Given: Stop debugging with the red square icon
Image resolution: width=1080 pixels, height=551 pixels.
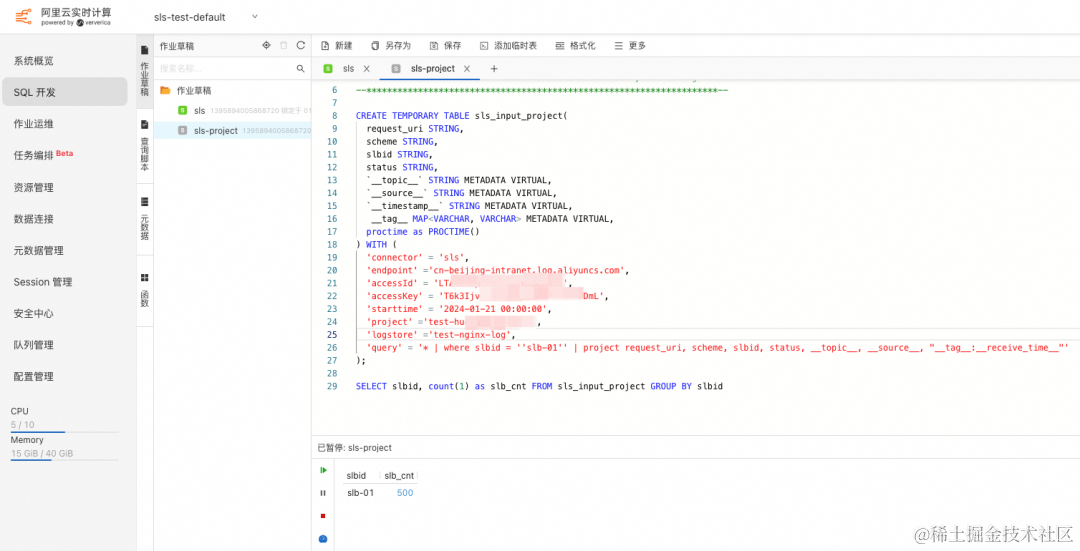Looking at the screenshot, I should pyautogui.click(x=323, y=515).
